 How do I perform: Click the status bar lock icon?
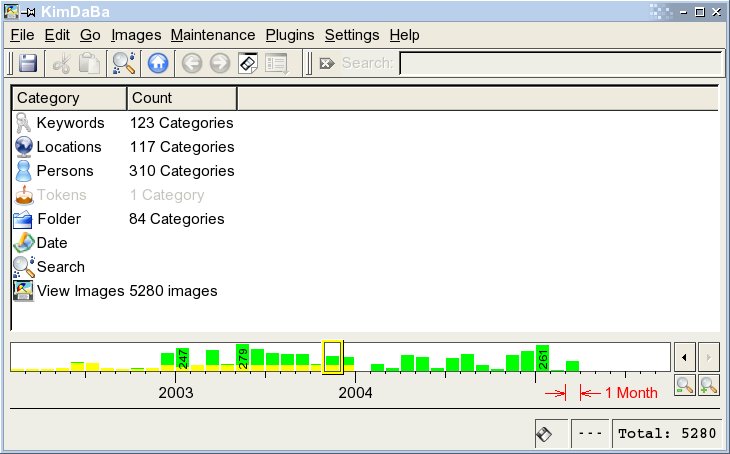tap(544, 434)
